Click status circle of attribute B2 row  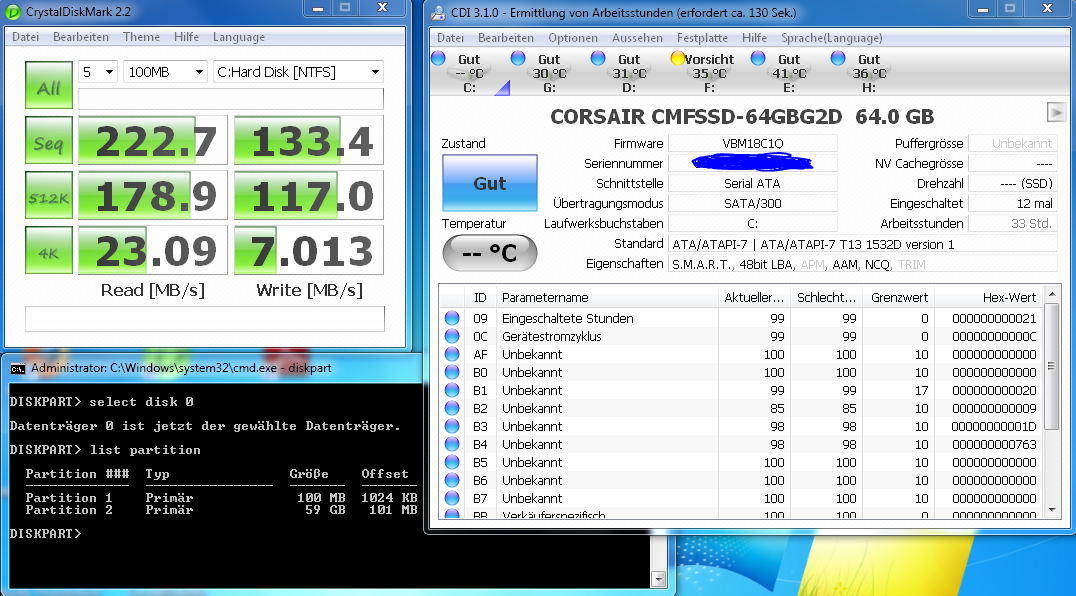(452, 408)
